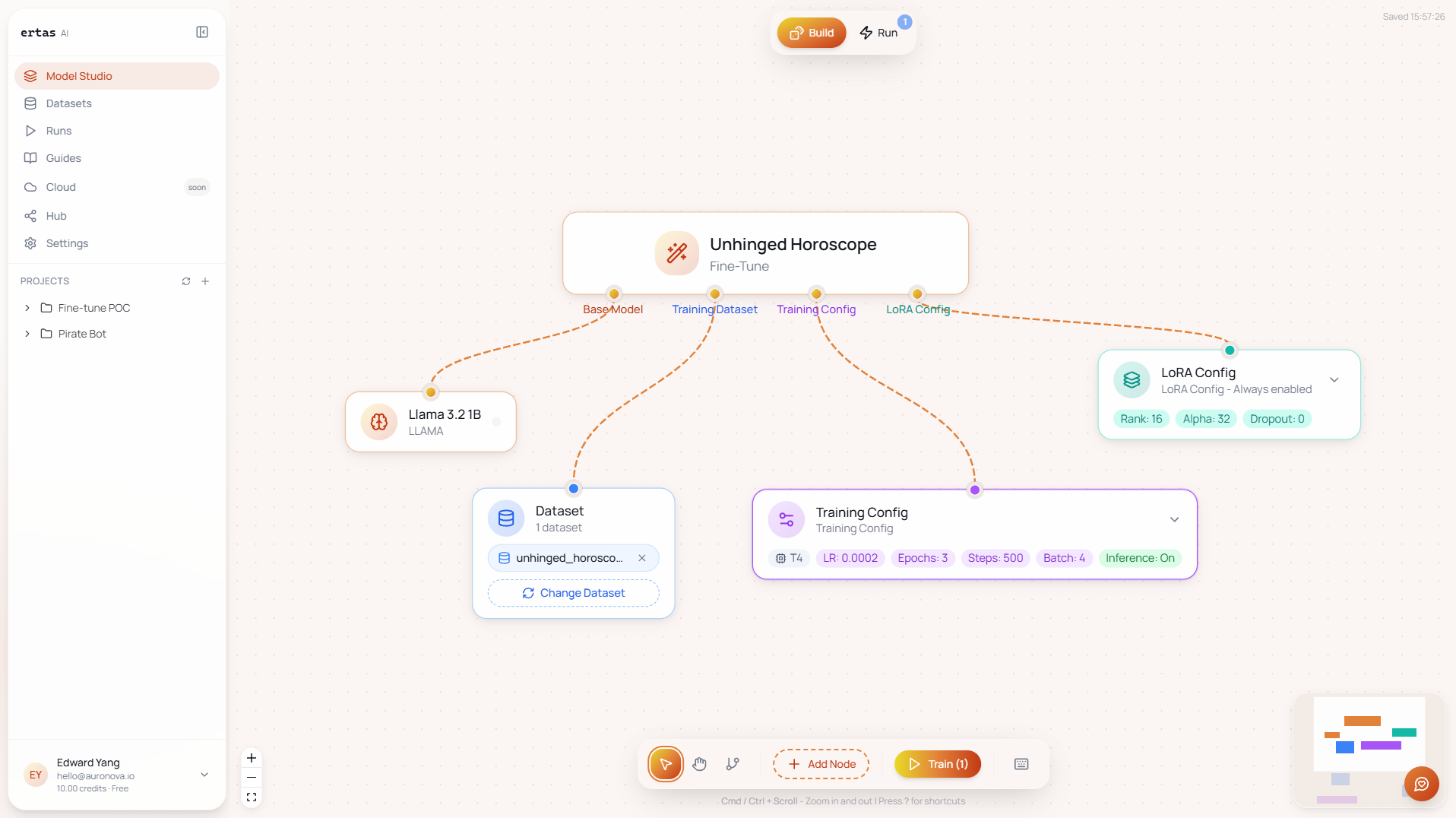
Task: Click the Alpha: 32 chip
Action: pyautogui.click(x=1207, y=419)
